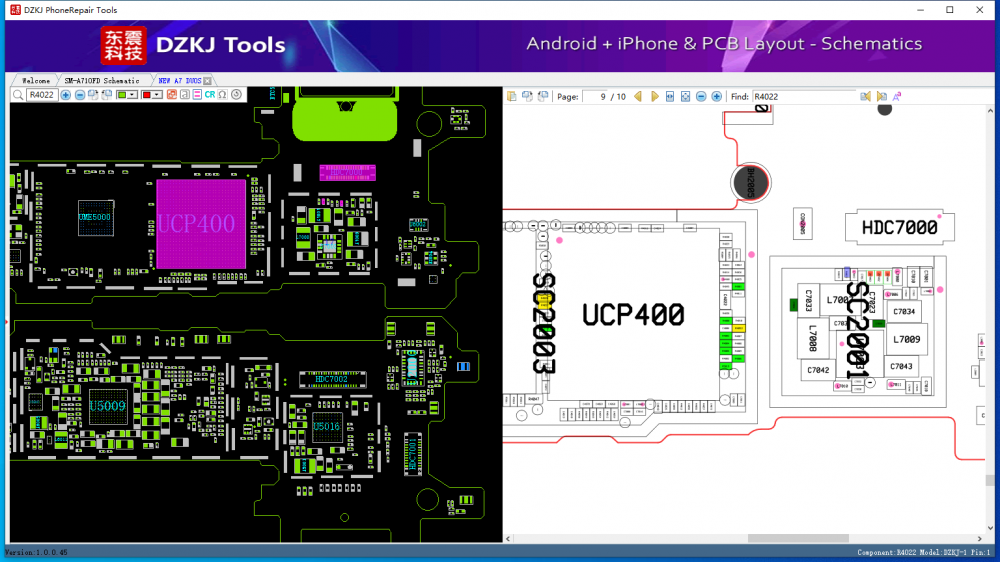Zoom in on the PCB layout view

[66, 95]
